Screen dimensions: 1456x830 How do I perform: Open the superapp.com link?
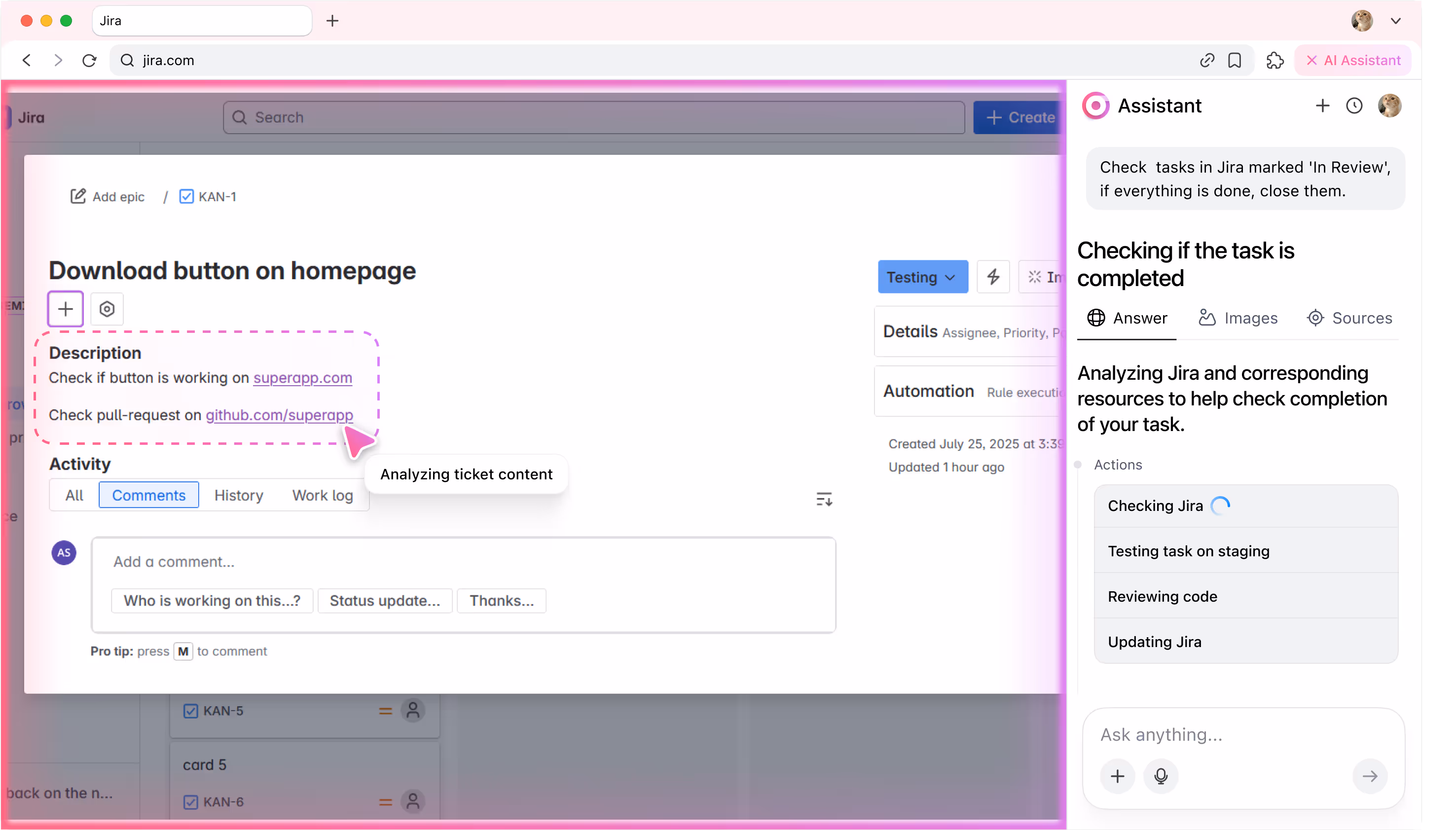tap(303, 378)
